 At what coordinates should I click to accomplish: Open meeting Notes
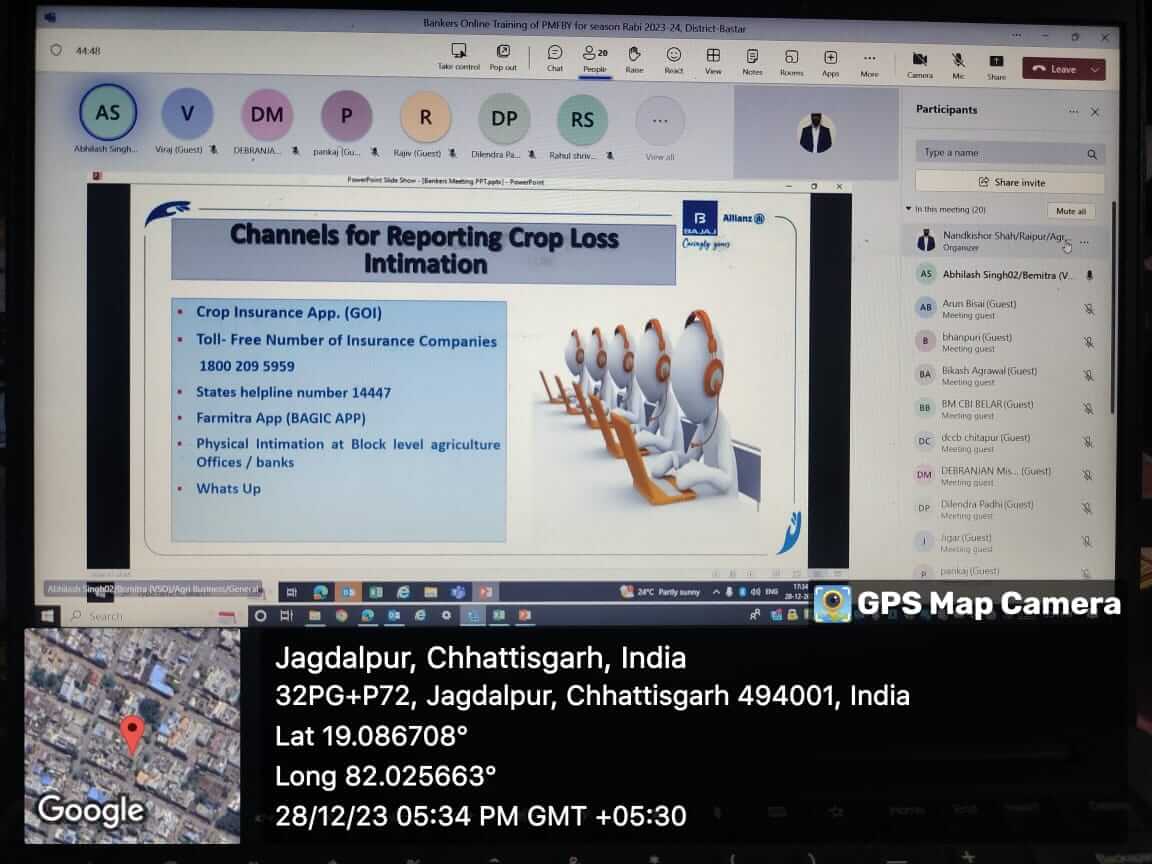[752, 57]
